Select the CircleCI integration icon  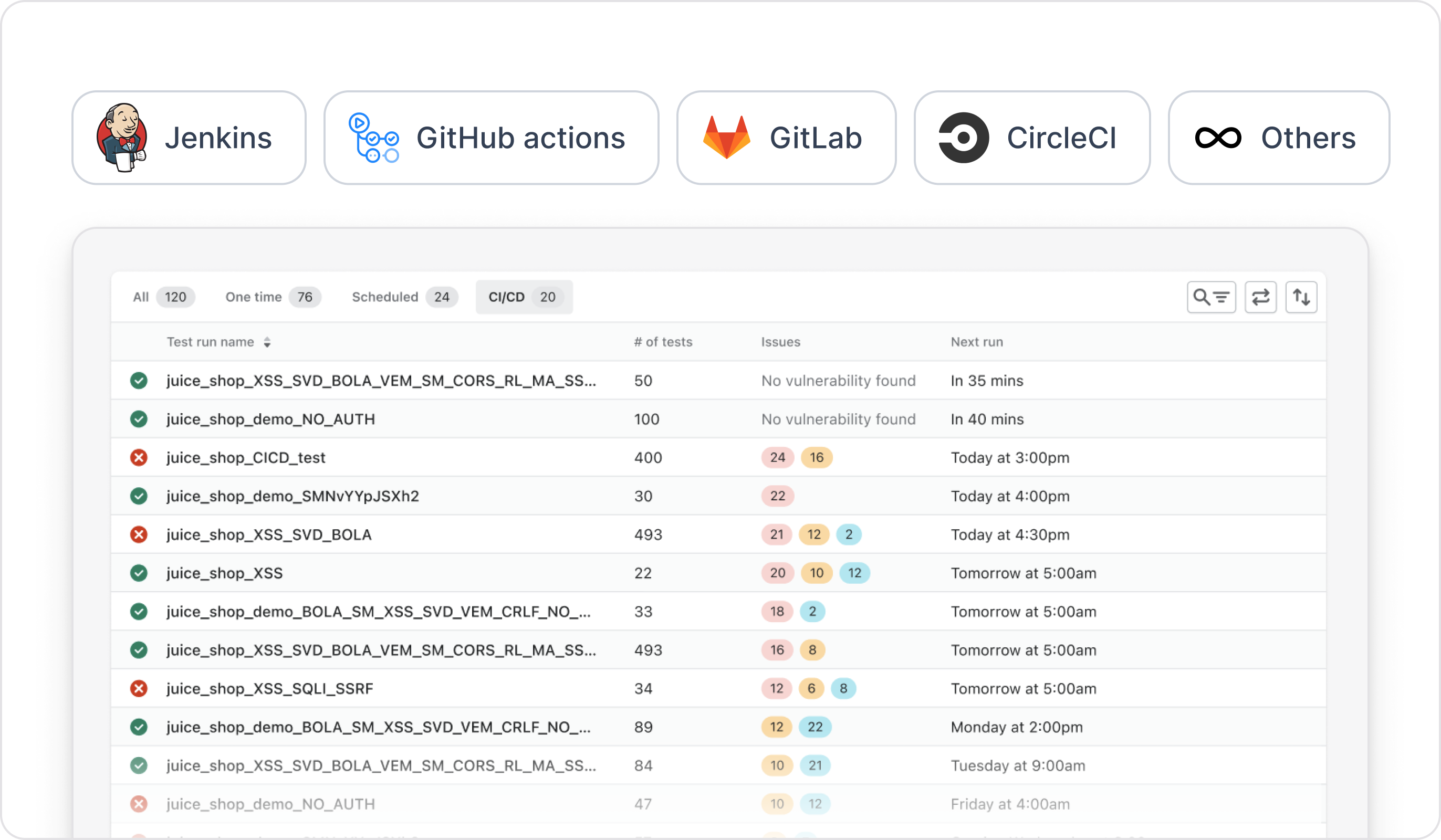(964, 137)
